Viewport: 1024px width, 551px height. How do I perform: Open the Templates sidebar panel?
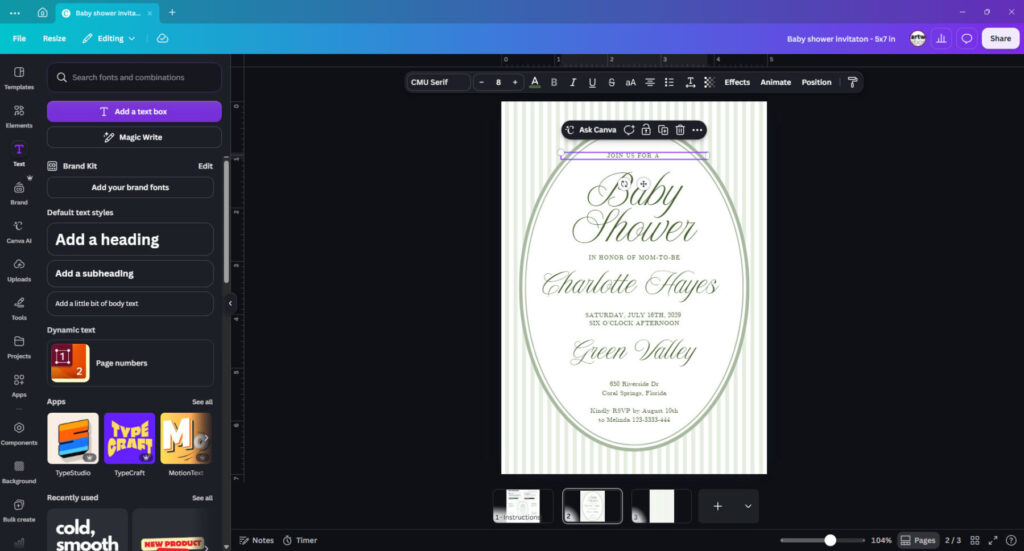(19, 77)
